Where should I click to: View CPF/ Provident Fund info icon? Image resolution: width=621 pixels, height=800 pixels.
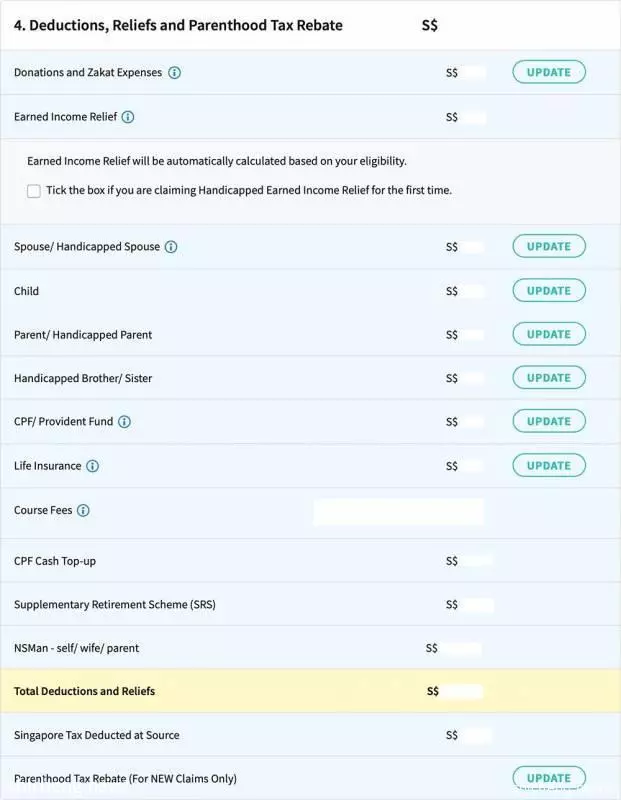pyautogui.click(x=125, y=421)
